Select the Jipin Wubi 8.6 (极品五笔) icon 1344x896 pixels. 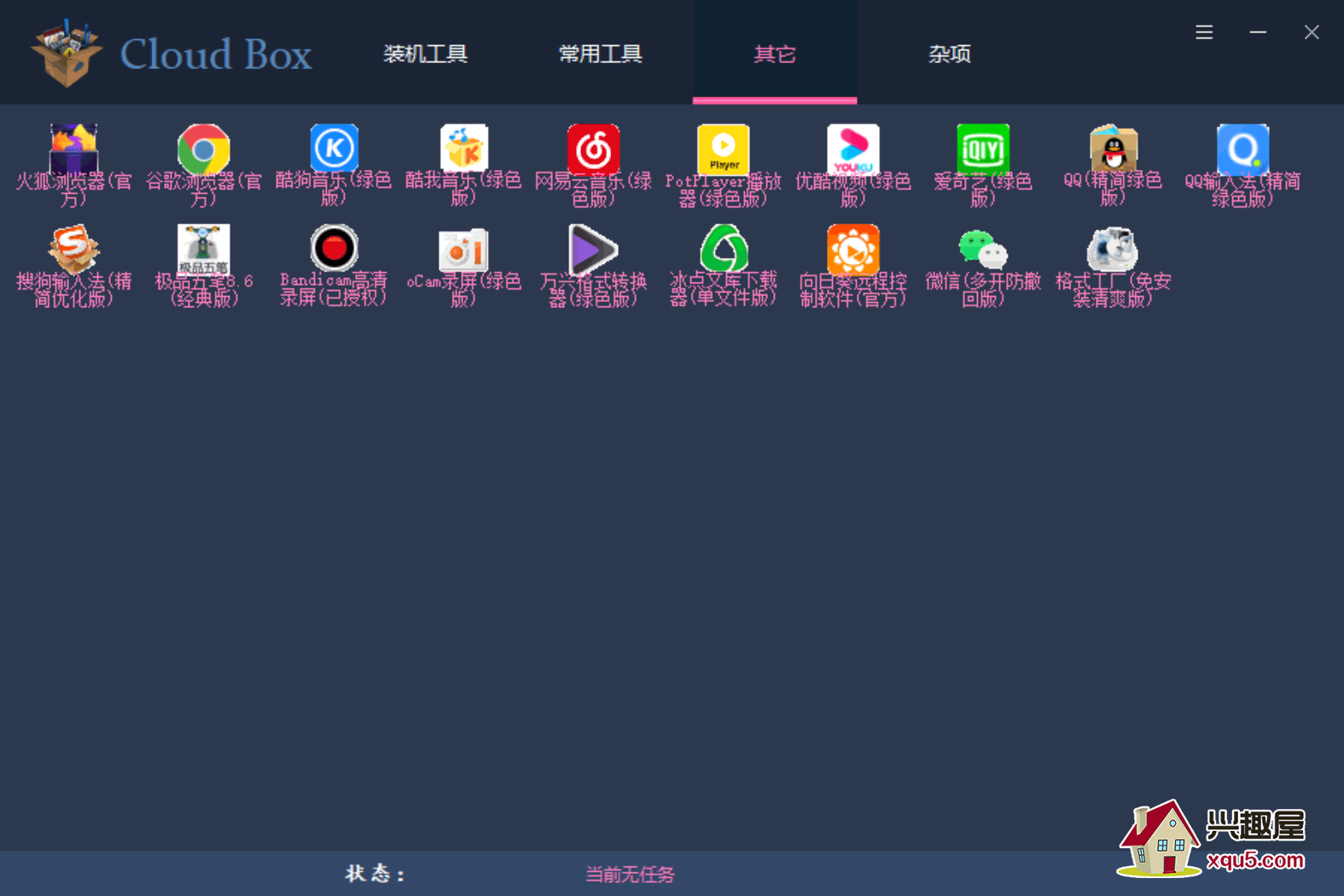[x=203, y=249]
